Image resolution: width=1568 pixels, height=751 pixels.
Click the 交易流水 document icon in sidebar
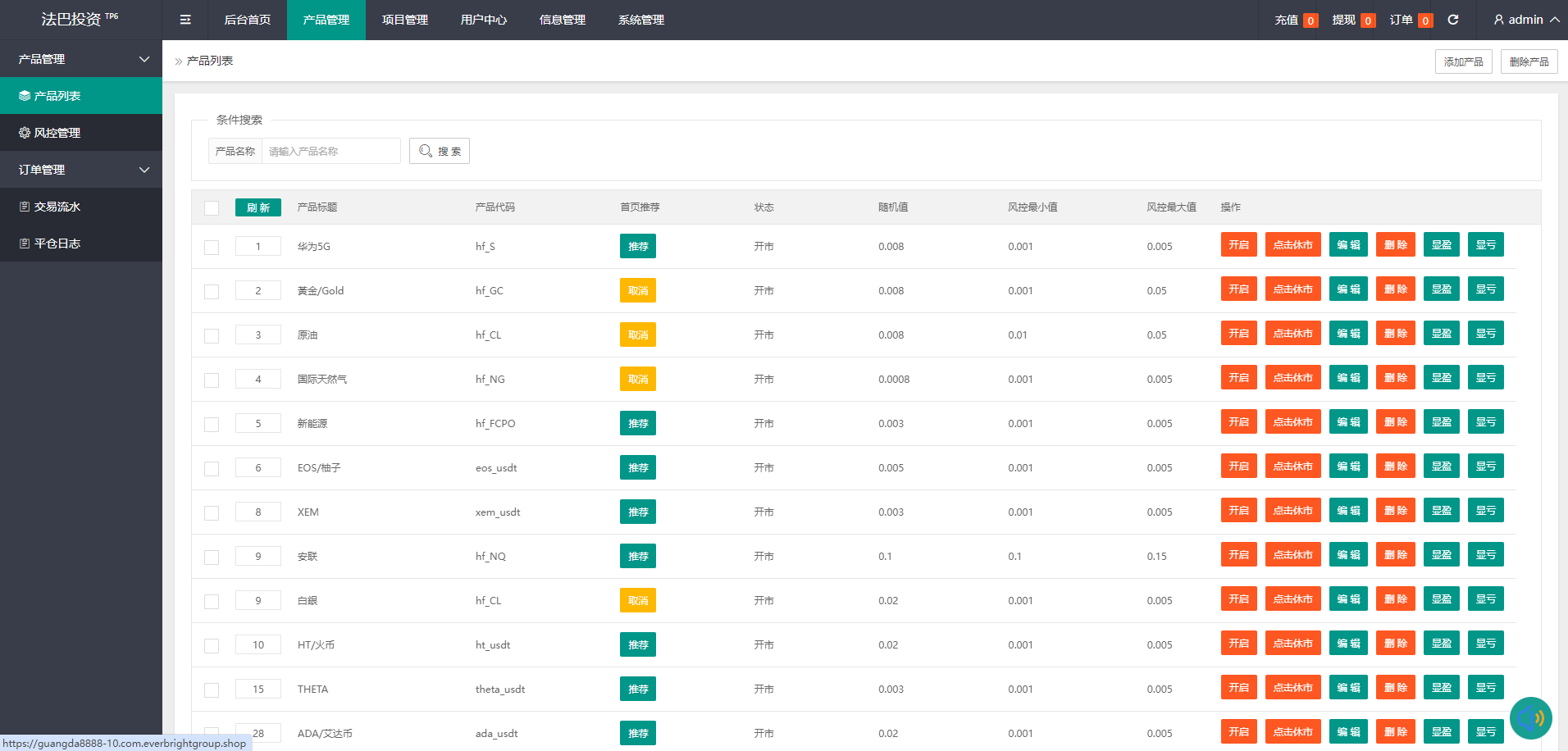click(x=25, y=207)
